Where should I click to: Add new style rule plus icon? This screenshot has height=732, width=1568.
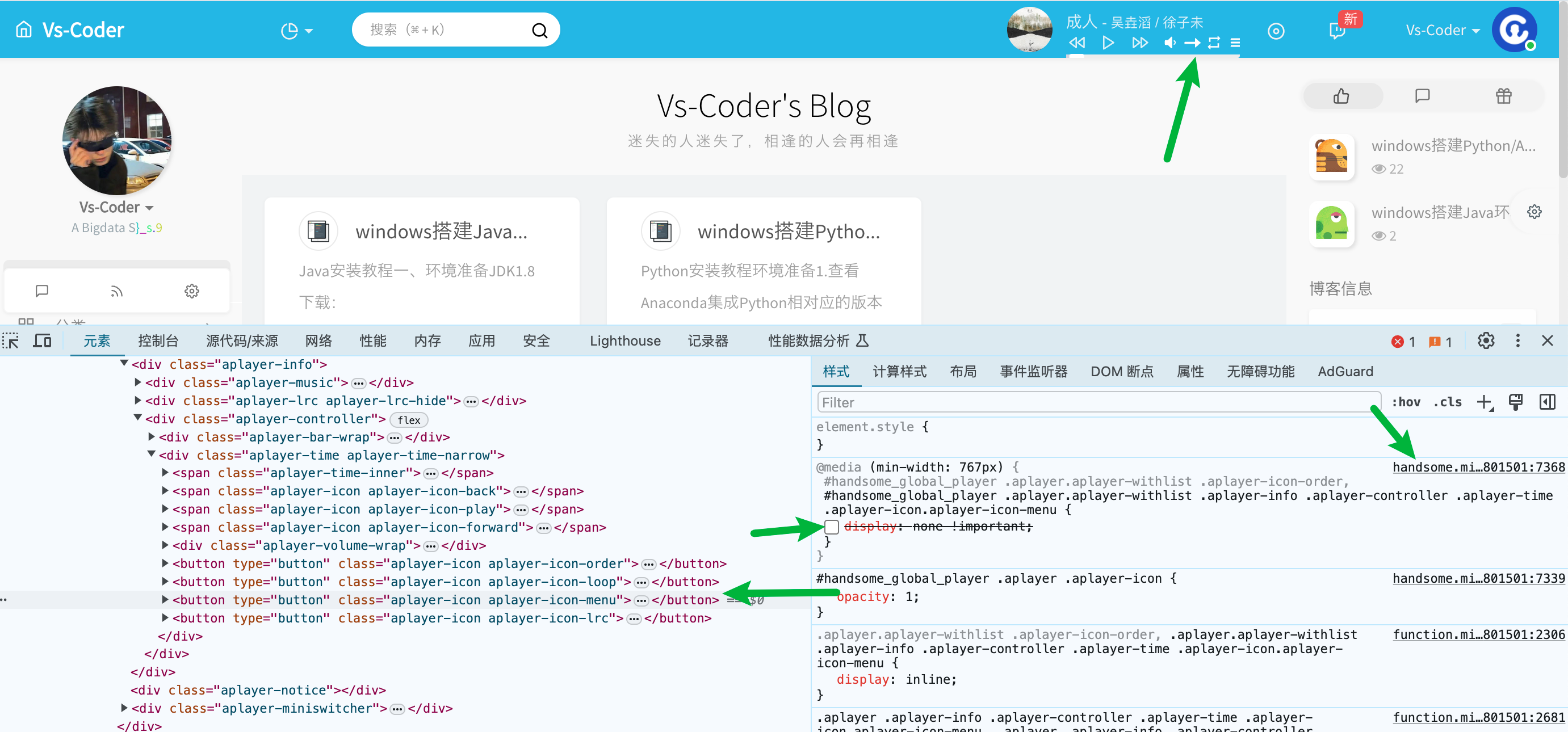click(x=1485, y=402)
